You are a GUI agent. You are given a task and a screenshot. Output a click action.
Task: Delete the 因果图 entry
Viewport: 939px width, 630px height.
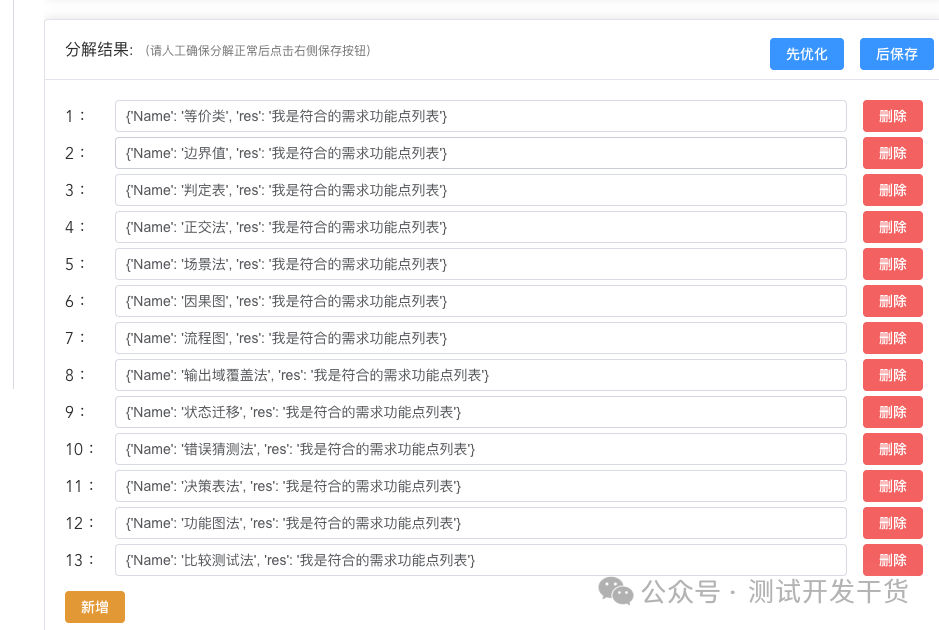click(x=891, y=301)
